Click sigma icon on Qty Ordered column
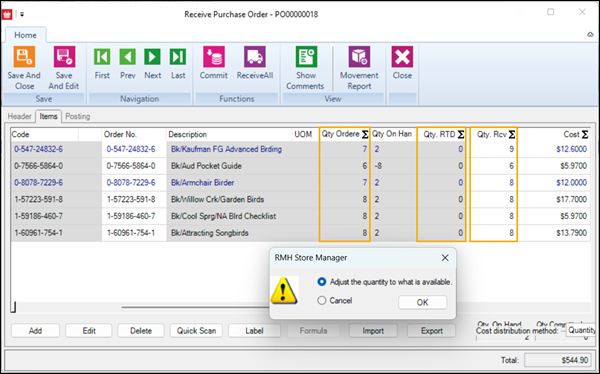600x374 pixels. click(x=365, y=134)
